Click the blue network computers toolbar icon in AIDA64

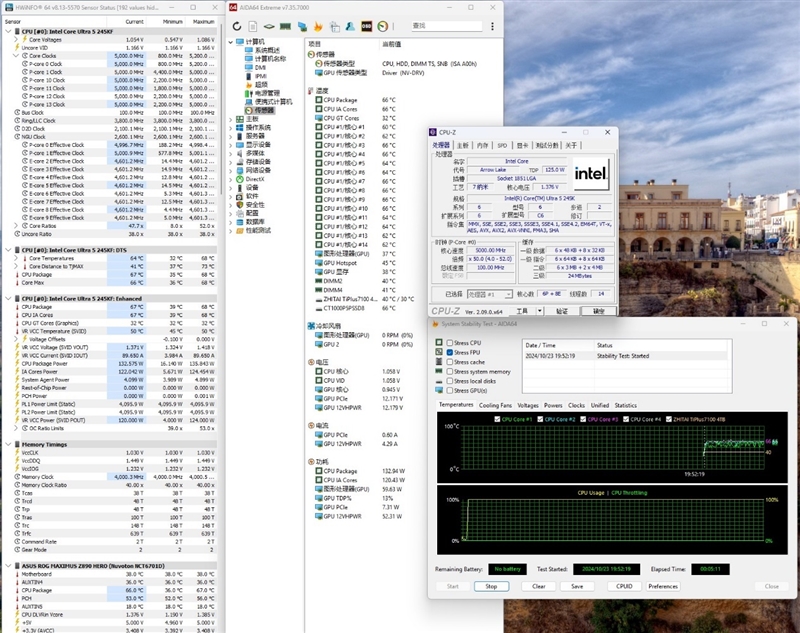pos(302,26)
